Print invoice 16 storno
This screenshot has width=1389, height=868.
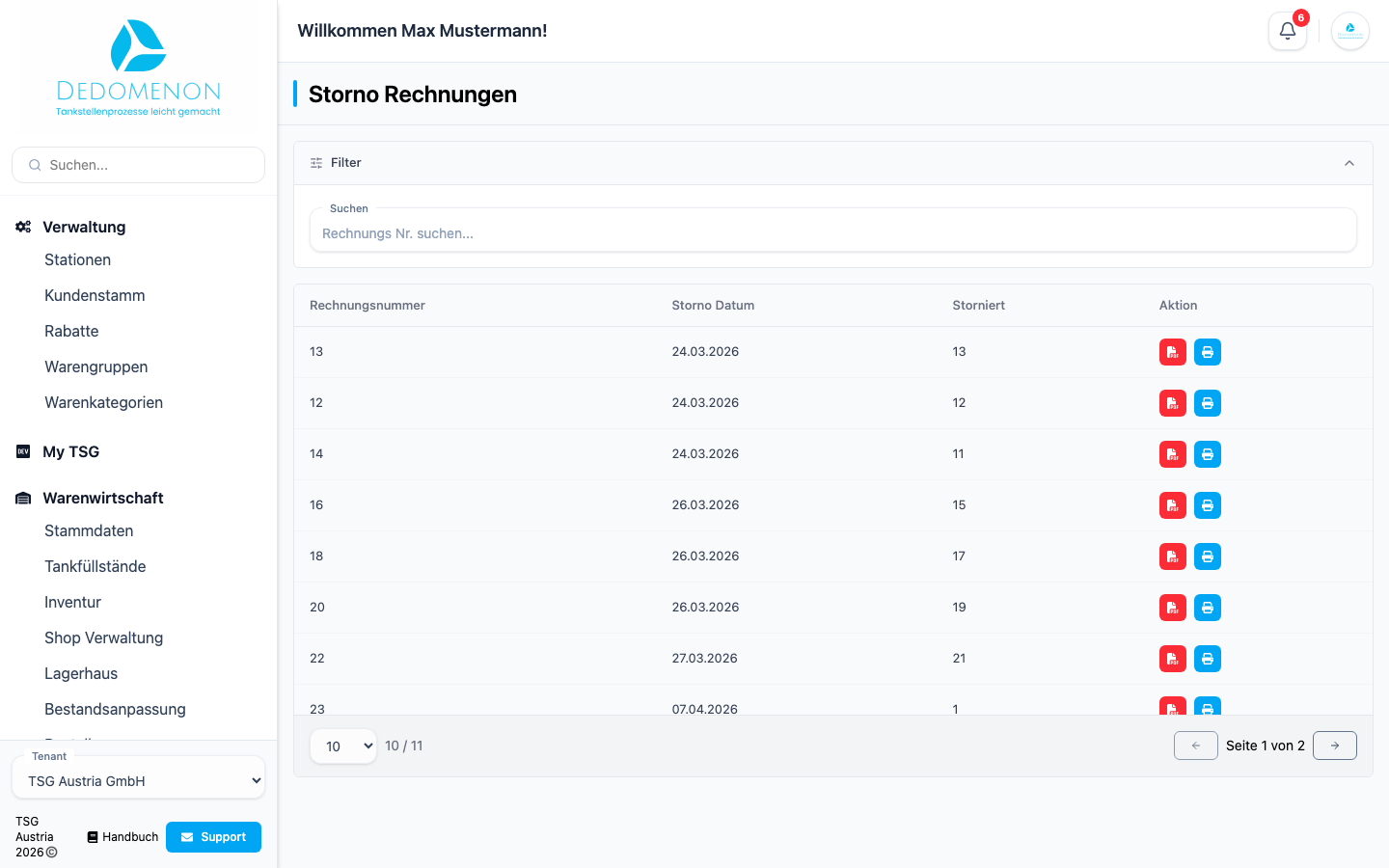pos(1208,505)
